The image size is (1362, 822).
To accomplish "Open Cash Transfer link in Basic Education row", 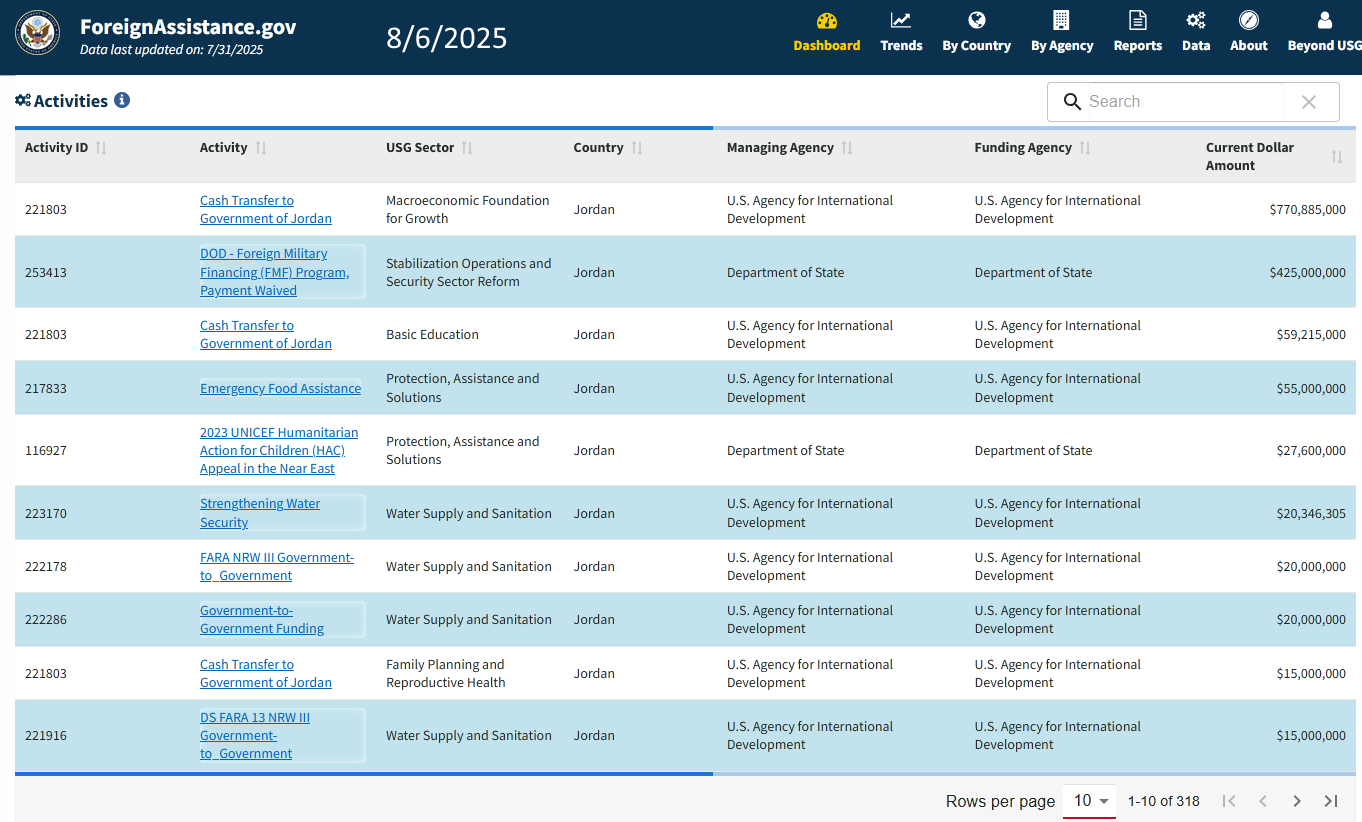I will click(266, 335).
